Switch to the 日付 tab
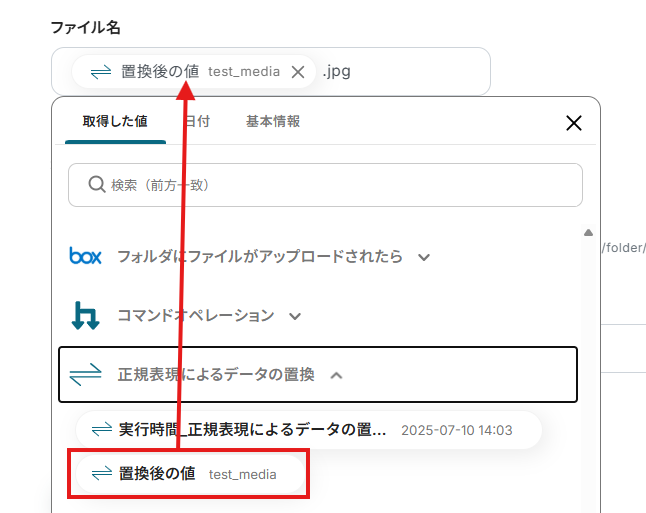This screenshot has height=513, width=646. (198, 122)
